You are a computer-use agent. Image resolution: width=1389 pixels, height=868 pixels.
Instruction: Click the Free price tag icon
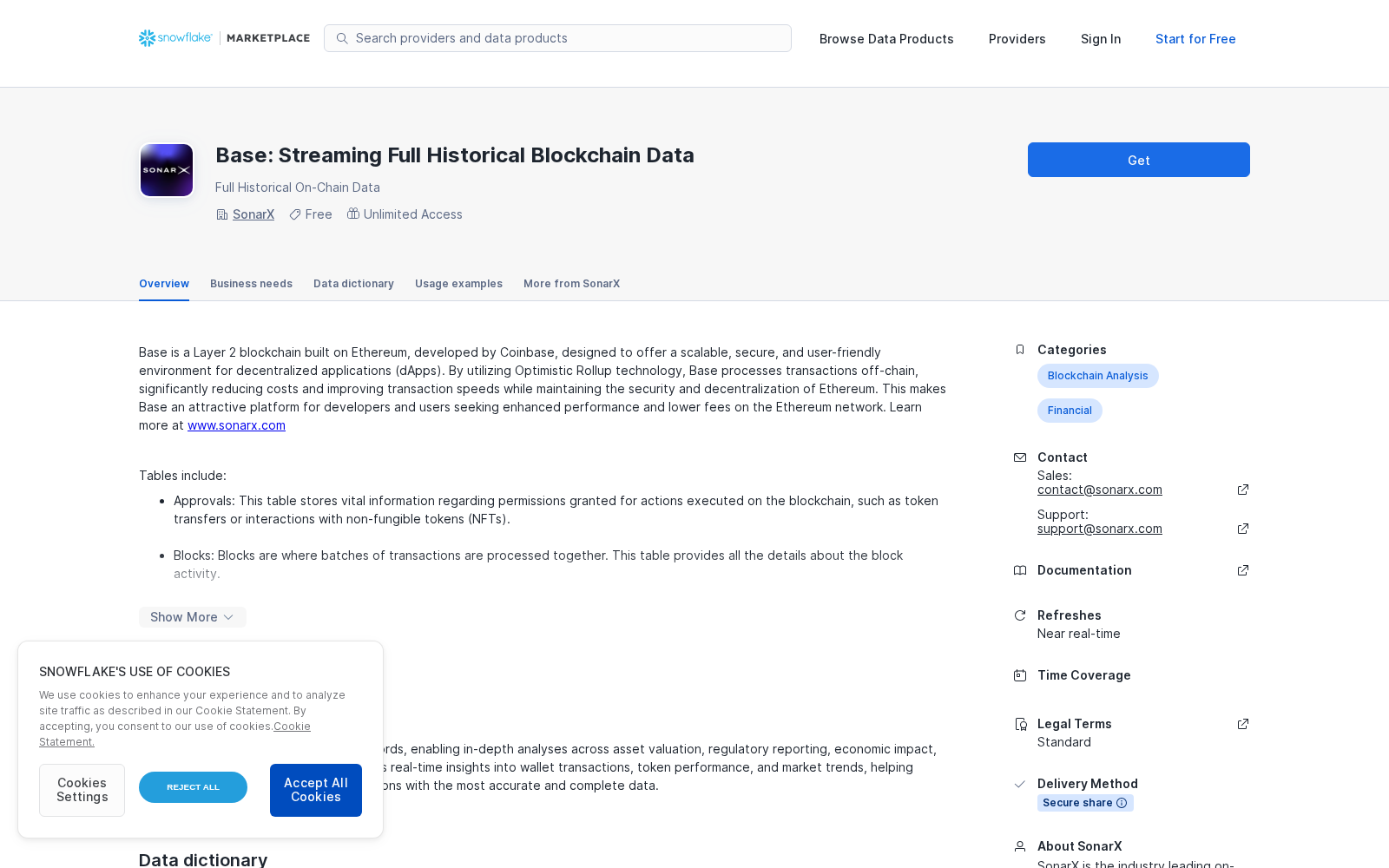coord(295,214)
